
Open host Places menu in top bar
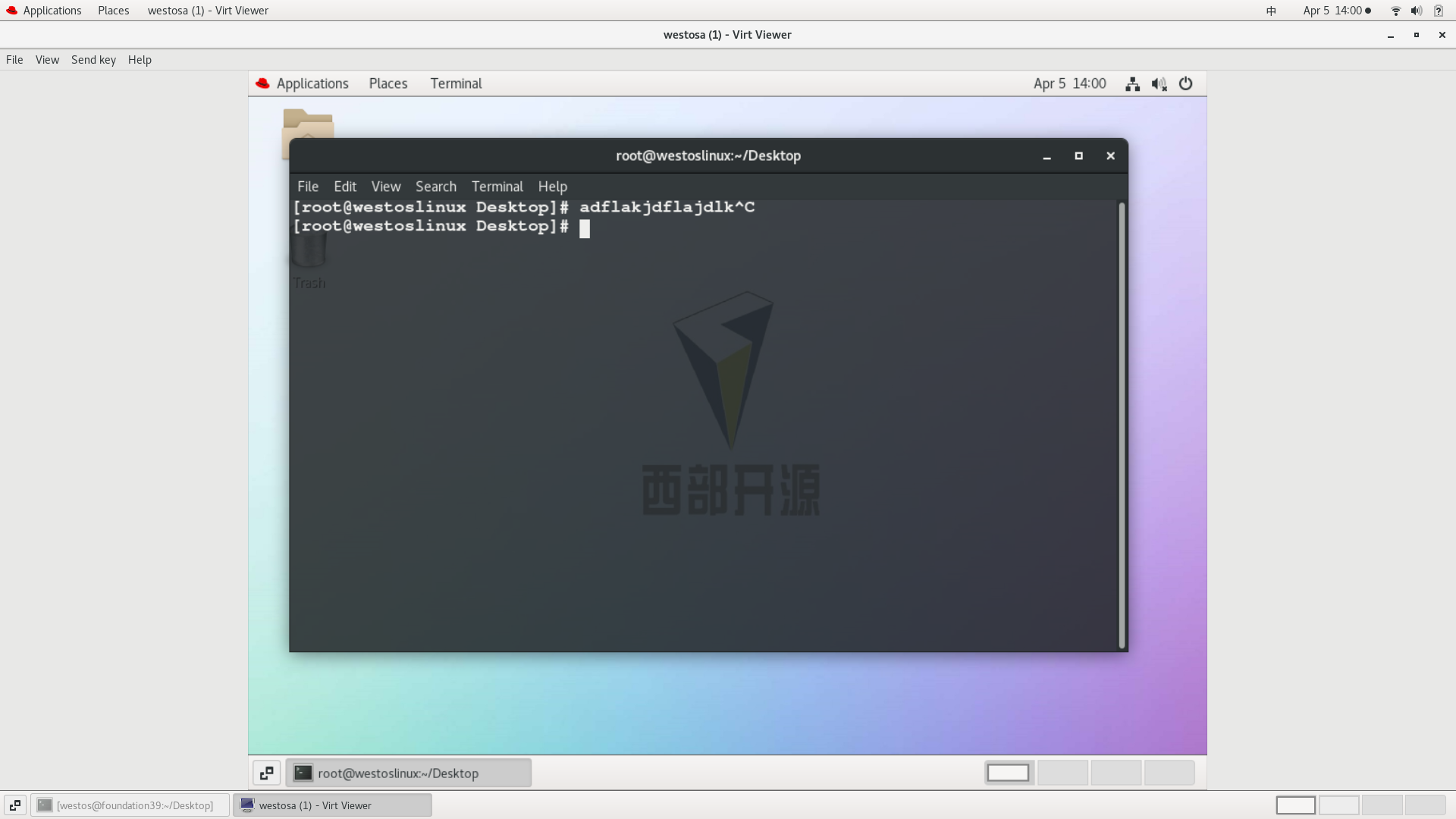pyautogui.click(x=113, y=11)
